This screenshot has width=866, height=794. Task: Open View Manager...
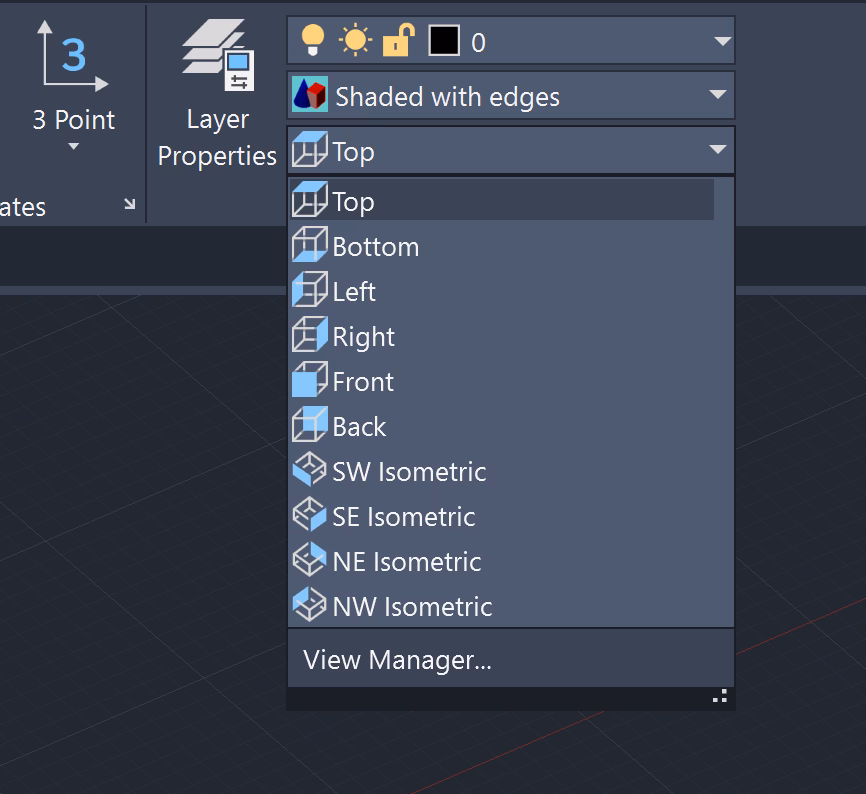tap(511, 659)
